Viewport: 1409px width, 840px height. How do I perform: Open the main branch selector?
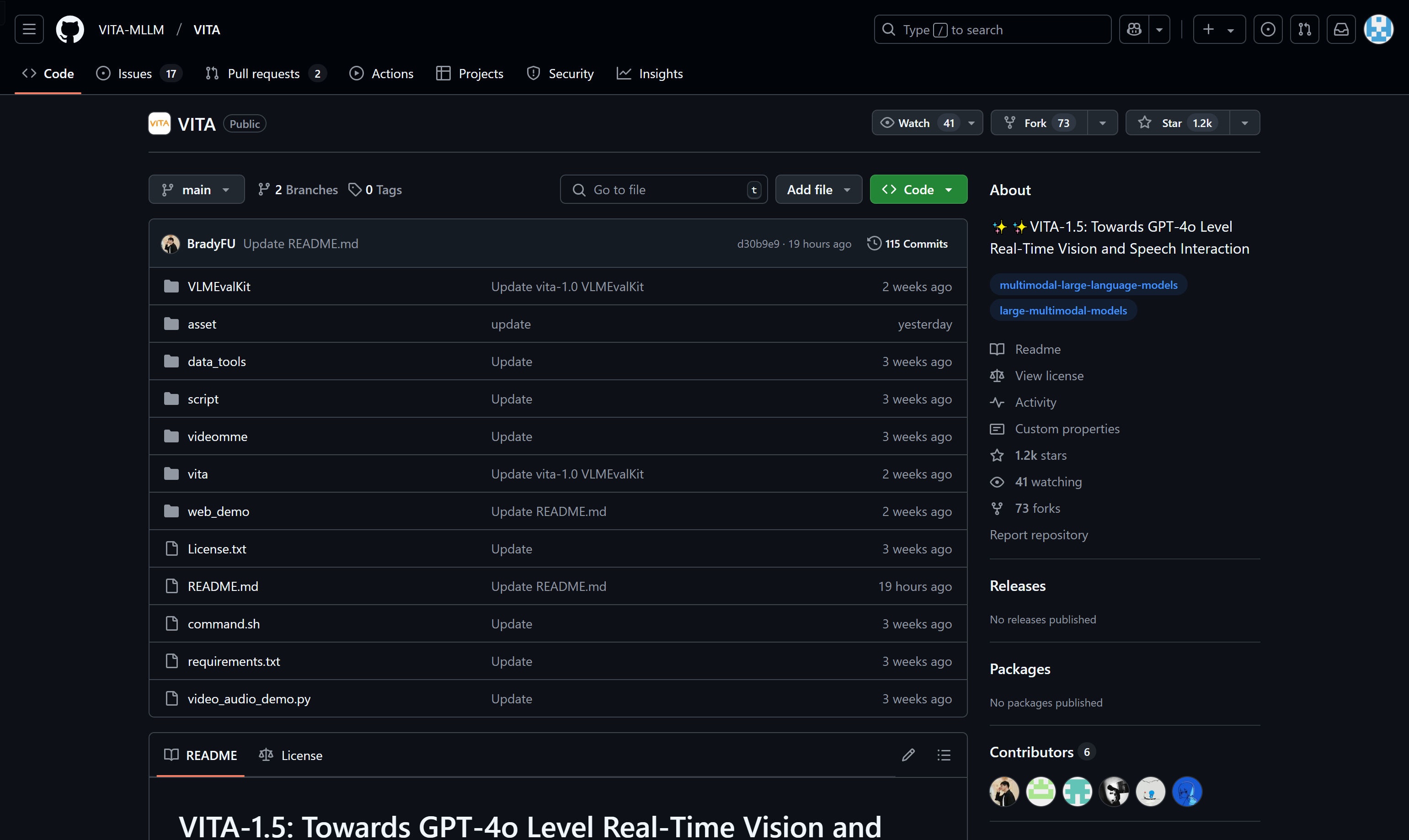pos(197,190)
